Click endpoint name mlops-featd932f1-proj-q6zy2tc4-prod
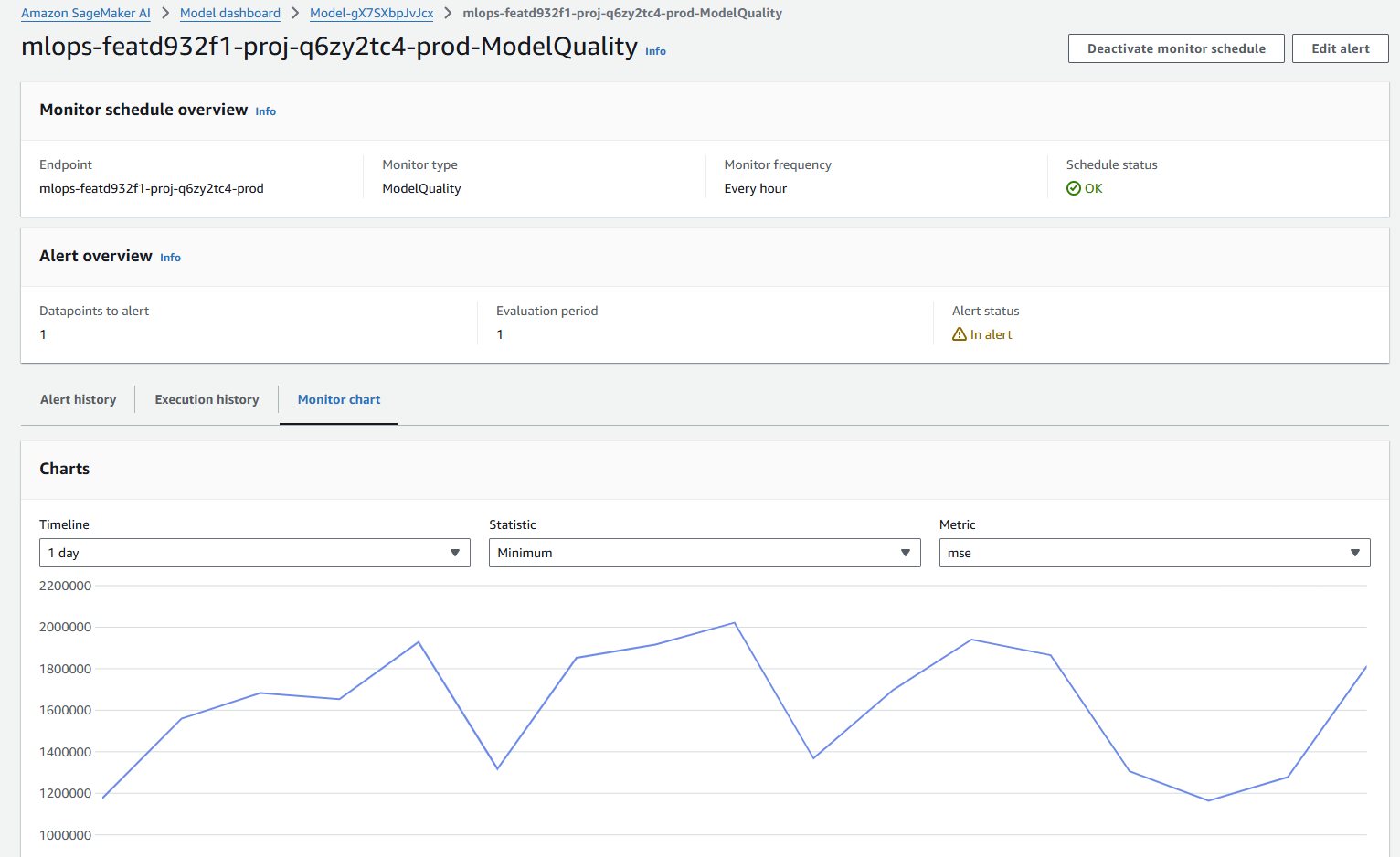 point(152,188)
